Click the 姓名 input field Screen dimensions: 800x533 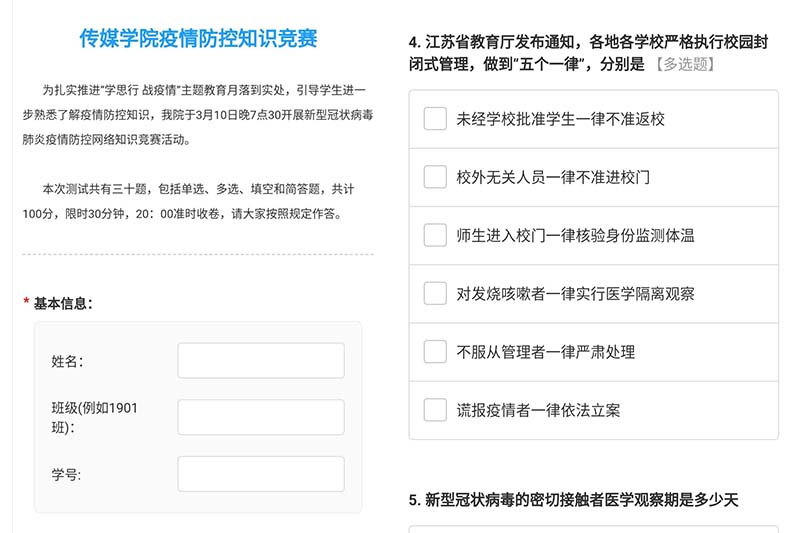pyautogui.click(x=260, y=361)
